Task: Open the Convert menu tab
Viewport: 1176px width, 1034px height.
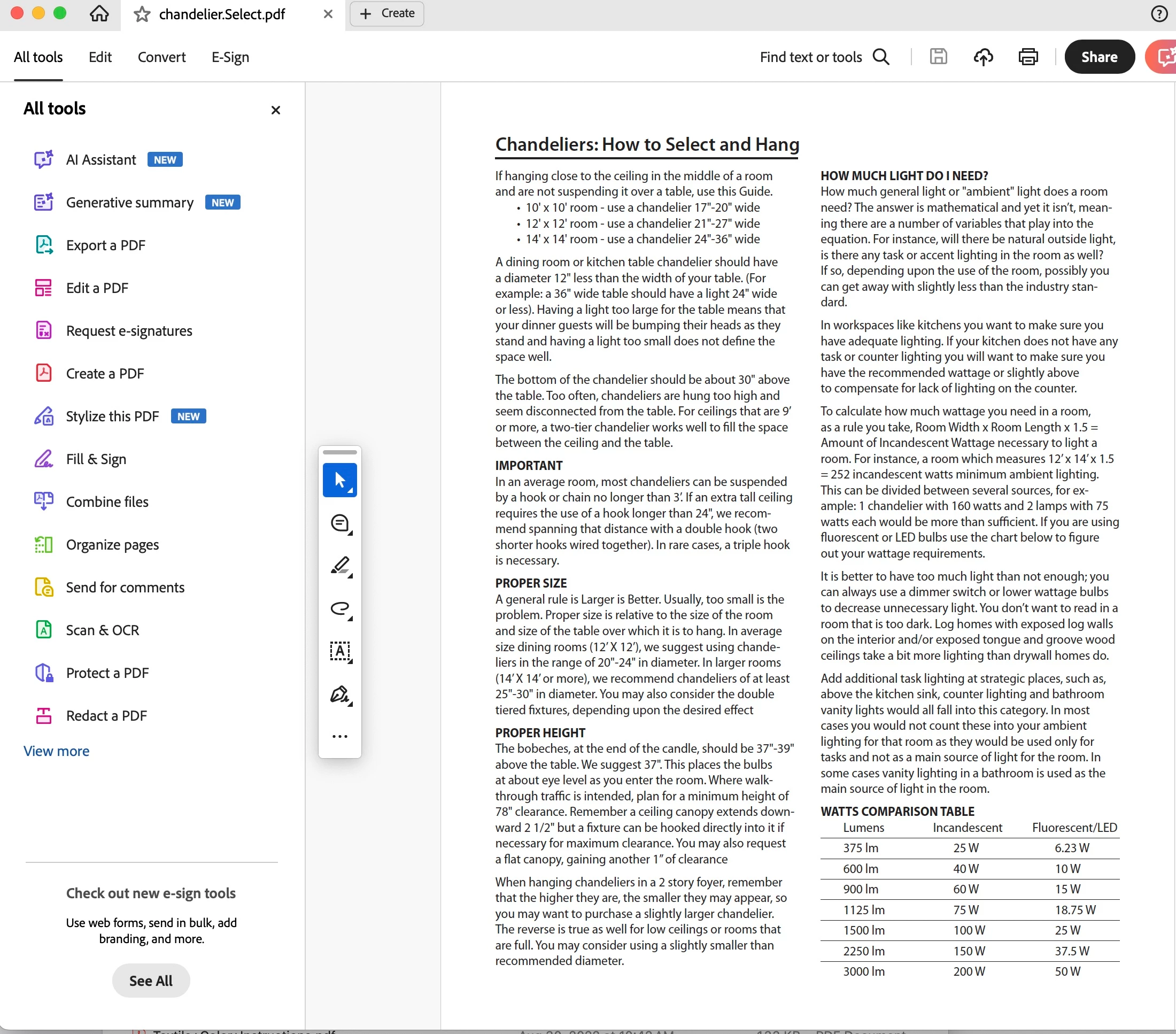Action: [161, 57]
